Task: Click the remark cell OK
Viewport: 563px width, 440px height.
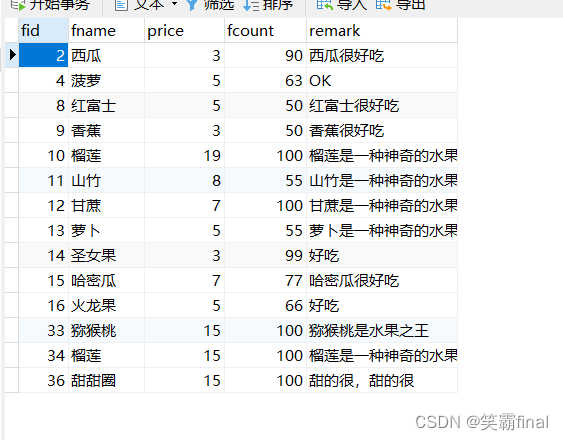Action: 382,80
